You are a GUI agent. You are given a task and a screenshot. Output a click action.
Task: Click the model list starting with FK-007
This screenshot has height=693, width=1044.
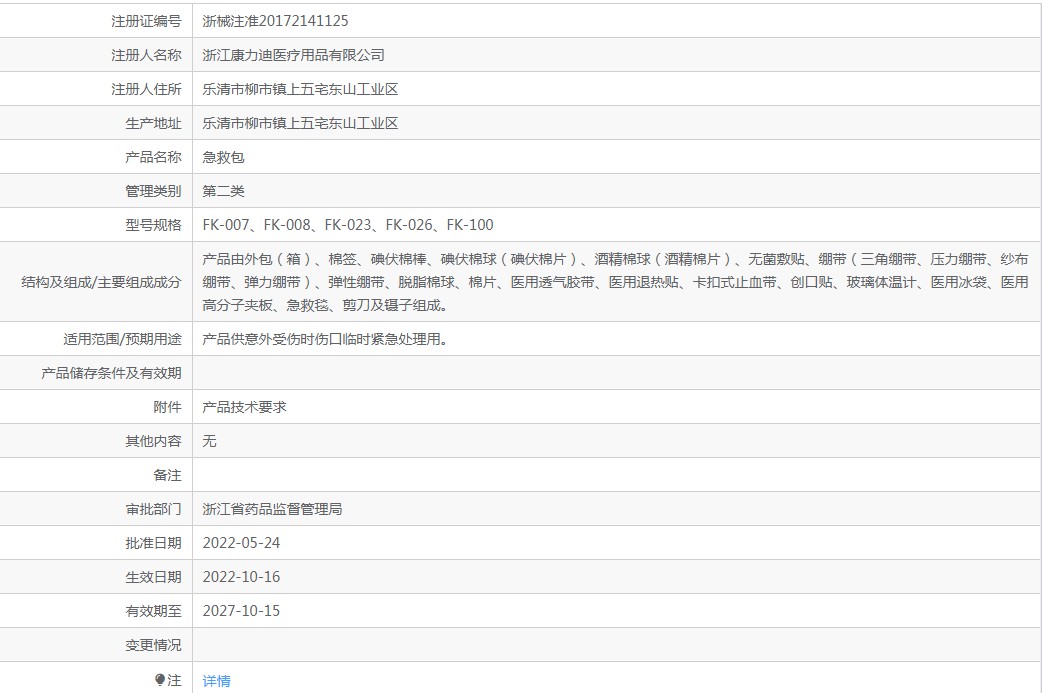click(347, 225)
